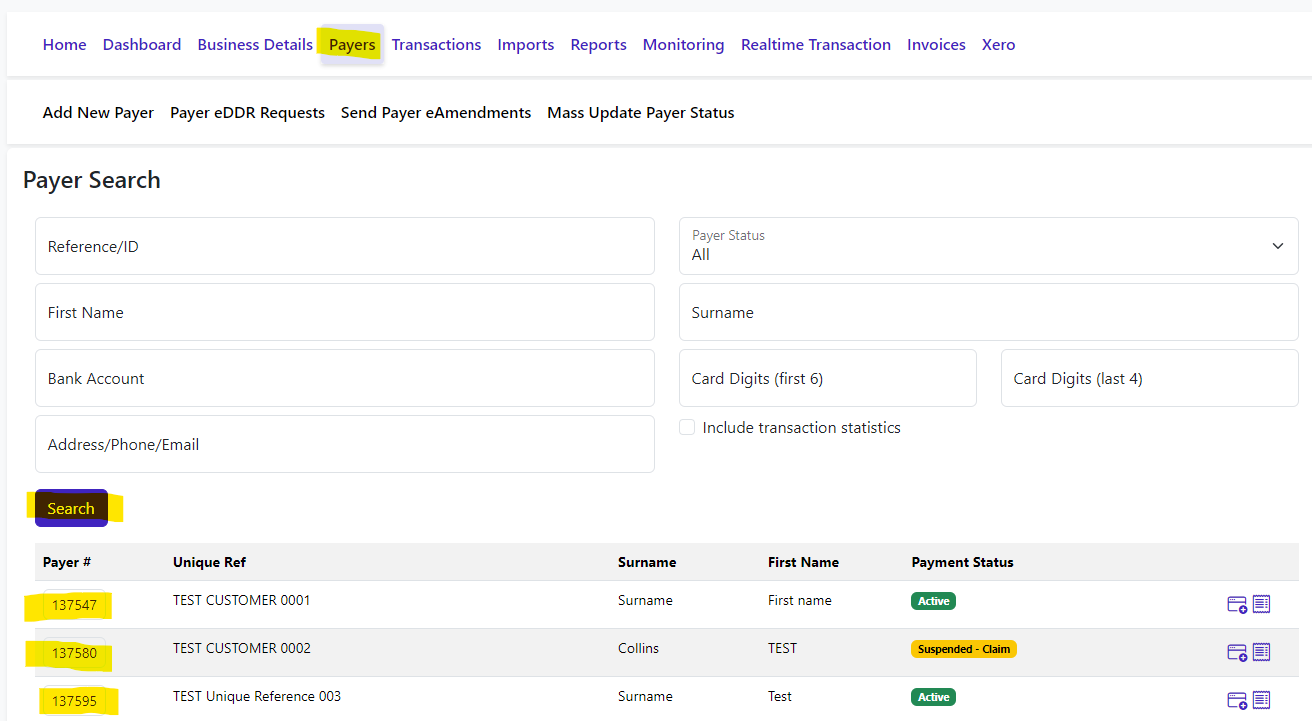The image size is (1312, 721).
Task: Open payer number 137580
Action: click(x=74, y=653)
